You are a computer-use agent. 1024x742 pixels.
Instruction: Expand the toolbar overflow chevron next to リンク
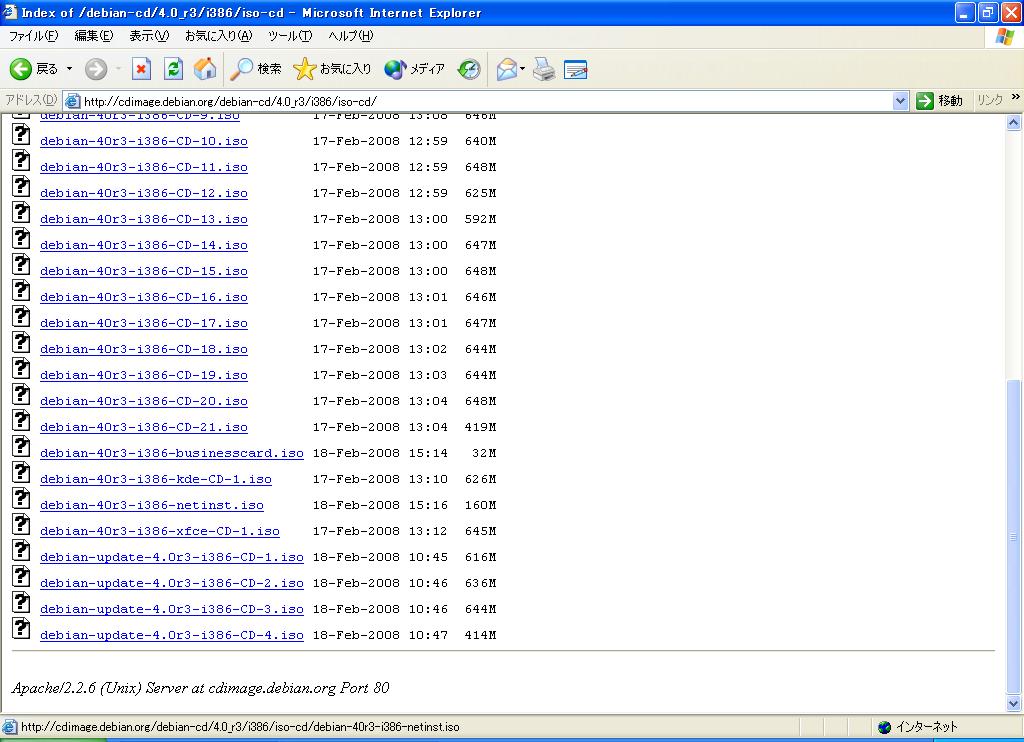point(1016,97)
